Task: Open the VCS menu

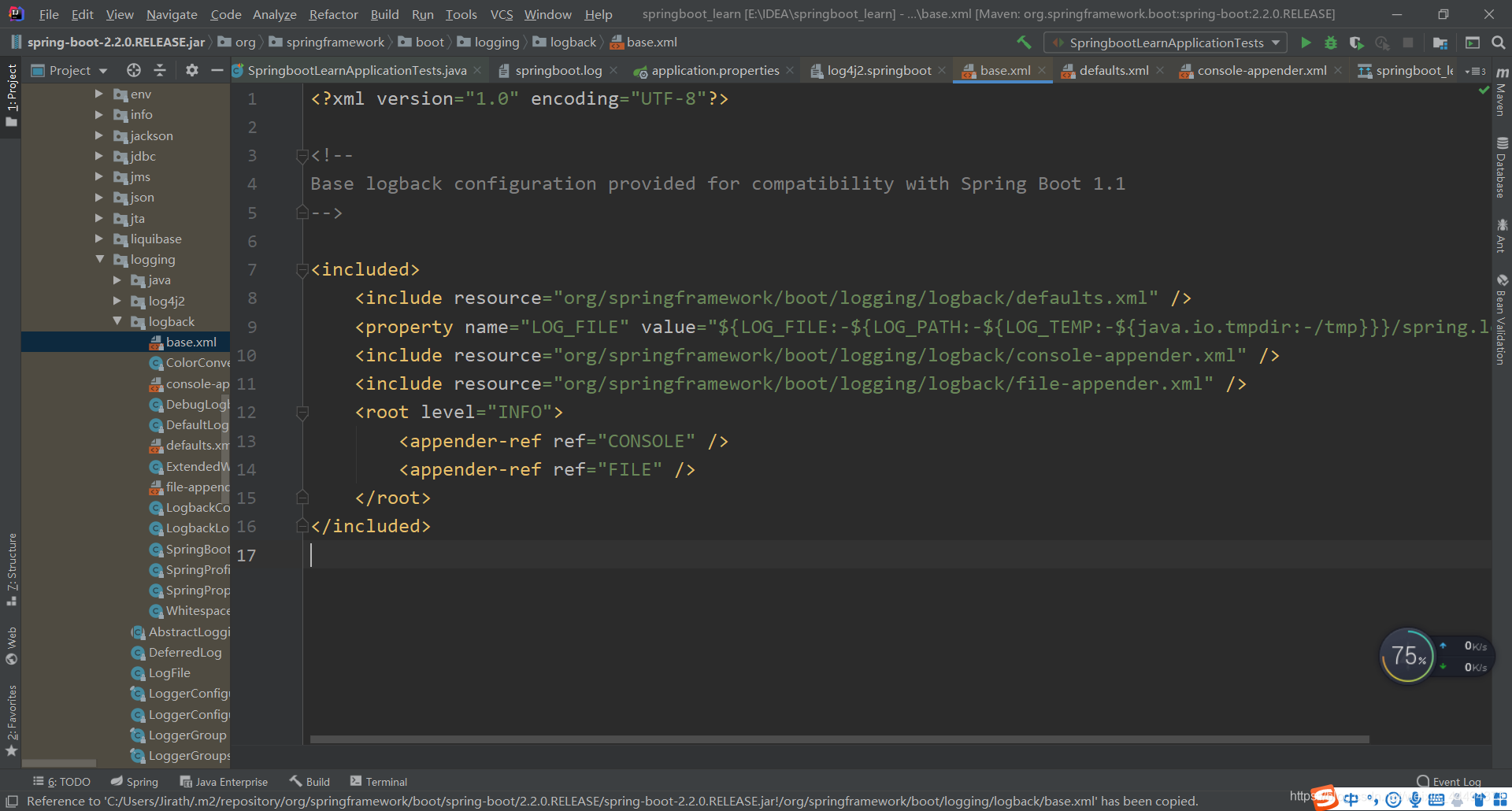Action: point(501,14)
